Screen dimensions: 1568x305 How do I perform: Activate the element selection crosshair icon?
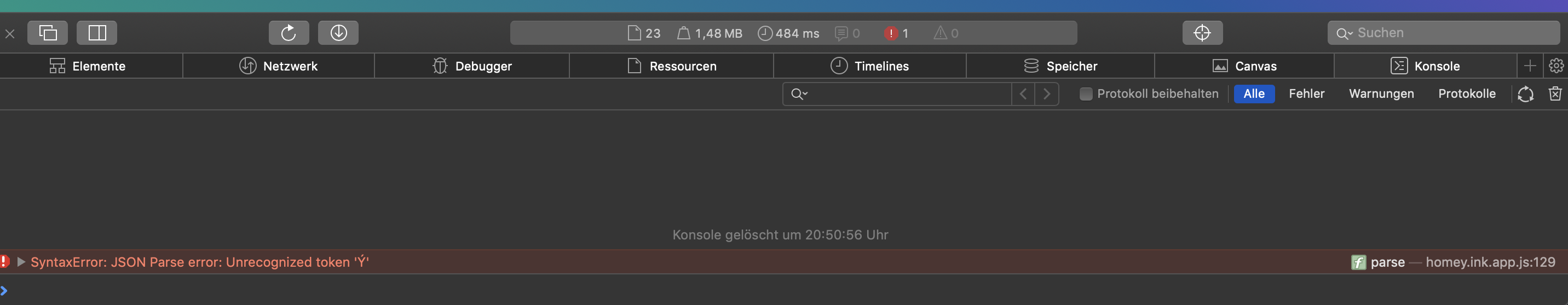click(x=1202, y=33)
